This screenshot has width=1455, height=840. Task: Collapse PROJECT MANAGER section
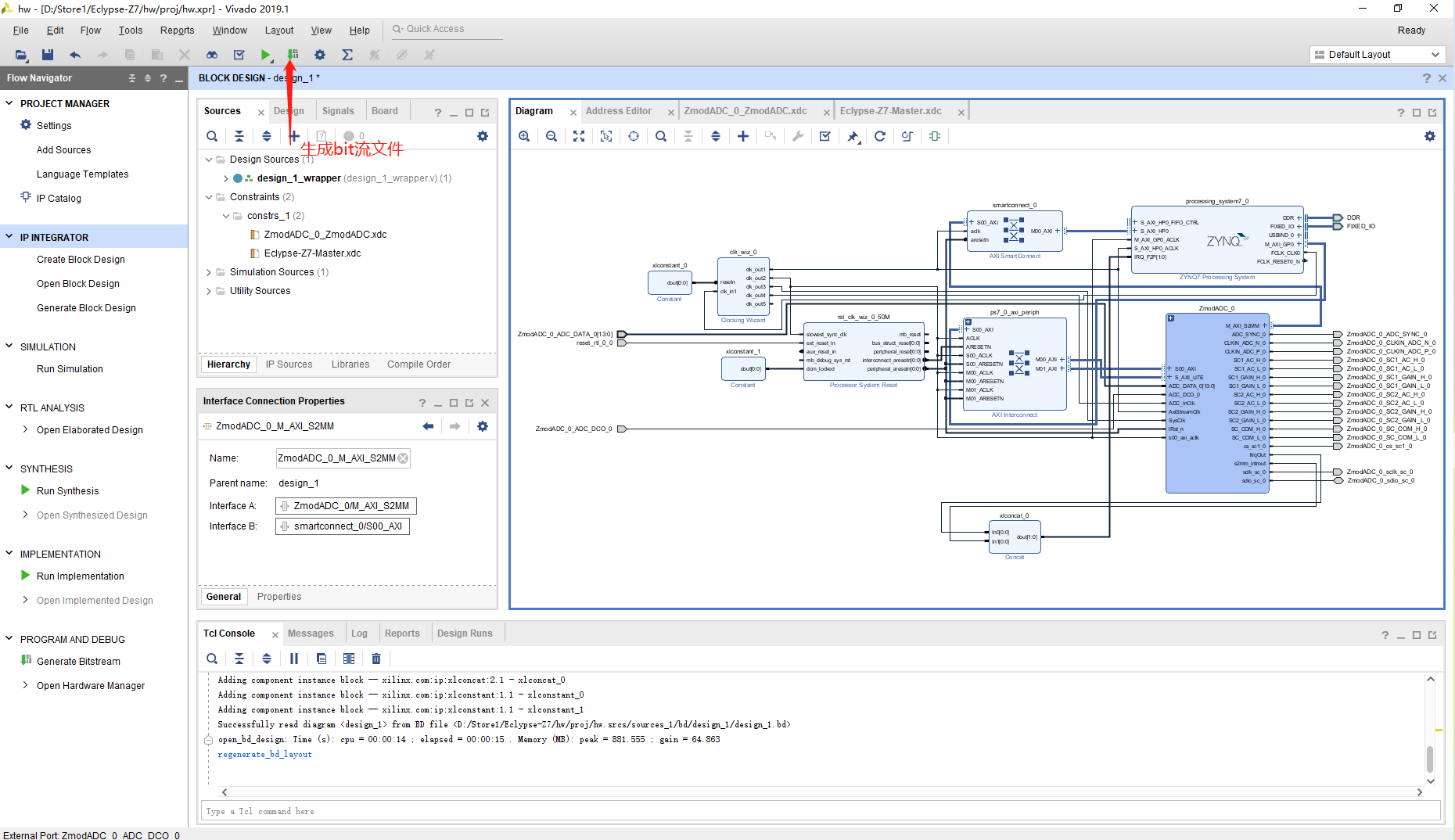[x=9, y=103]
